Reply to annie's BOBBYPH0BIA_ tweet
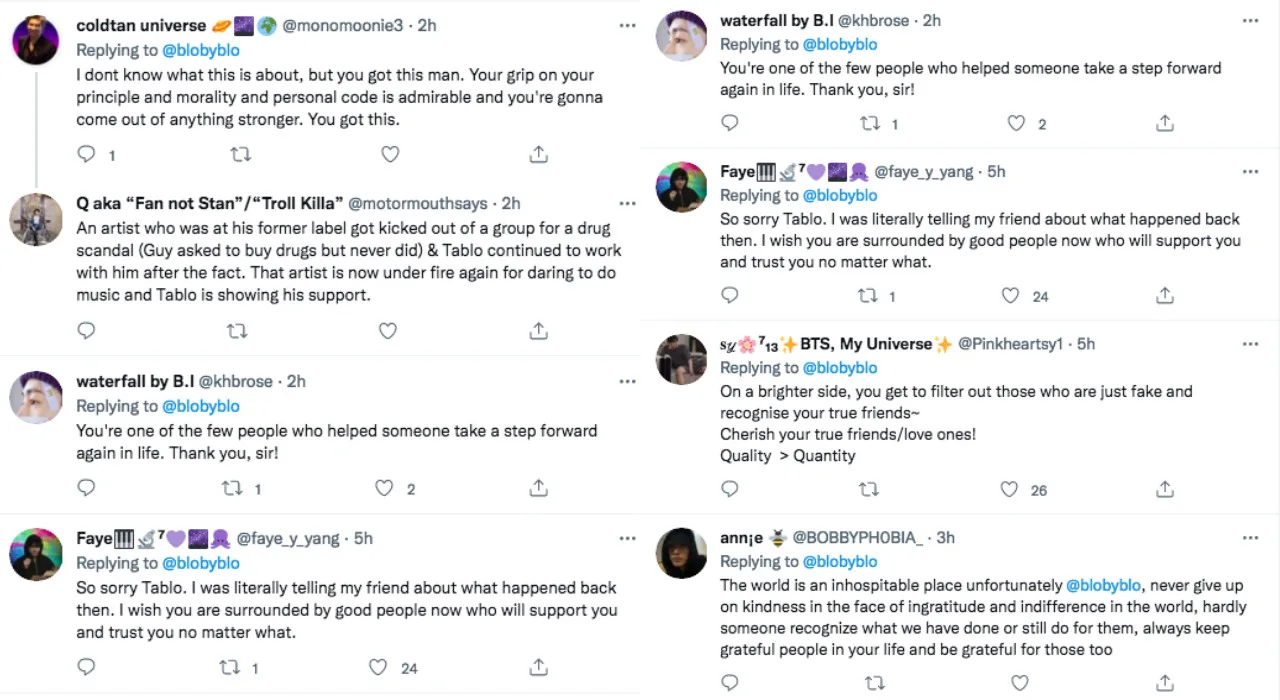 730,683
